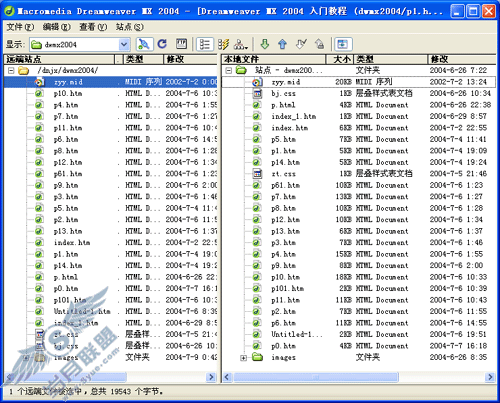The image size is (500, 403).
Task: Select index.htm in the remote site pane
Action: point(72,242)
